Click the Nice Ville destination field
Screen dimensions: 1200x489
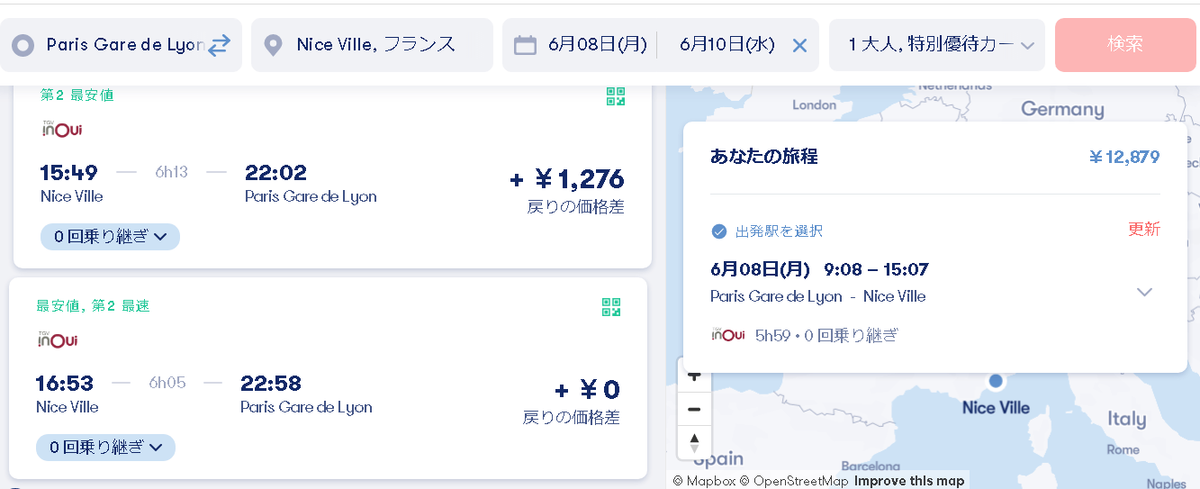372,45
